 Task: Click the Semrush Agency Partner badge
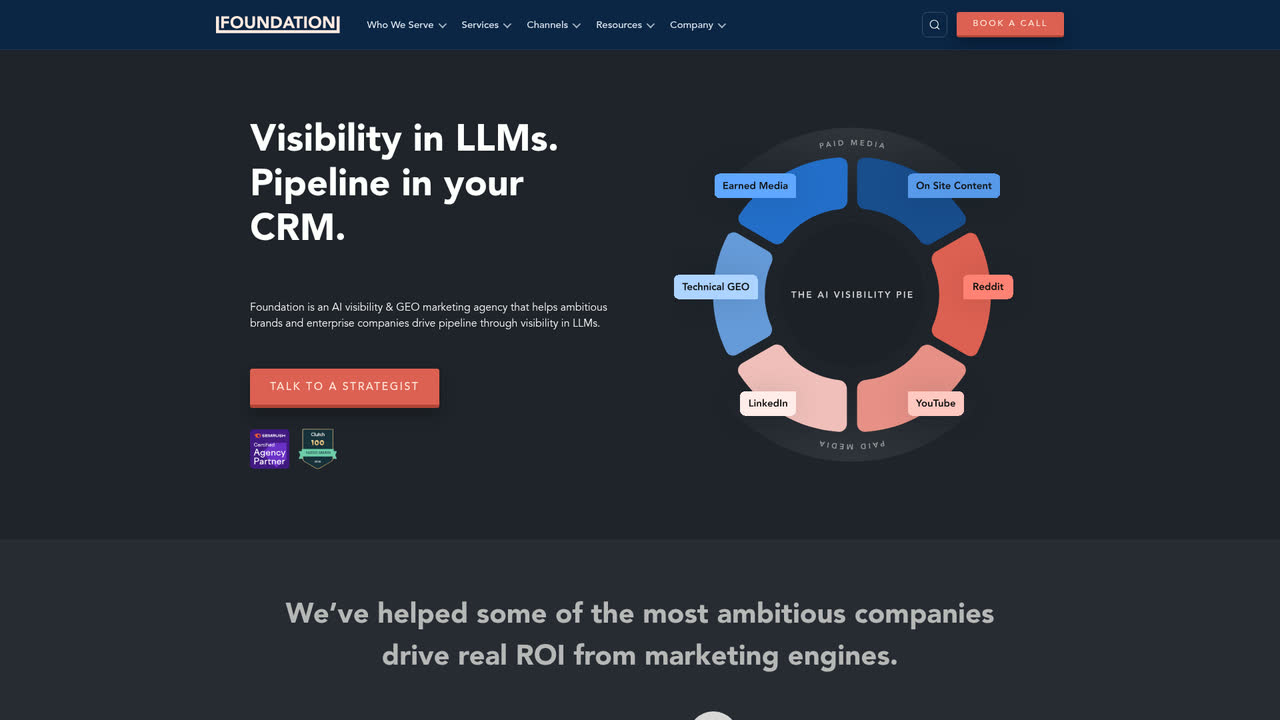pyautogui.click(x=269, y=449)
